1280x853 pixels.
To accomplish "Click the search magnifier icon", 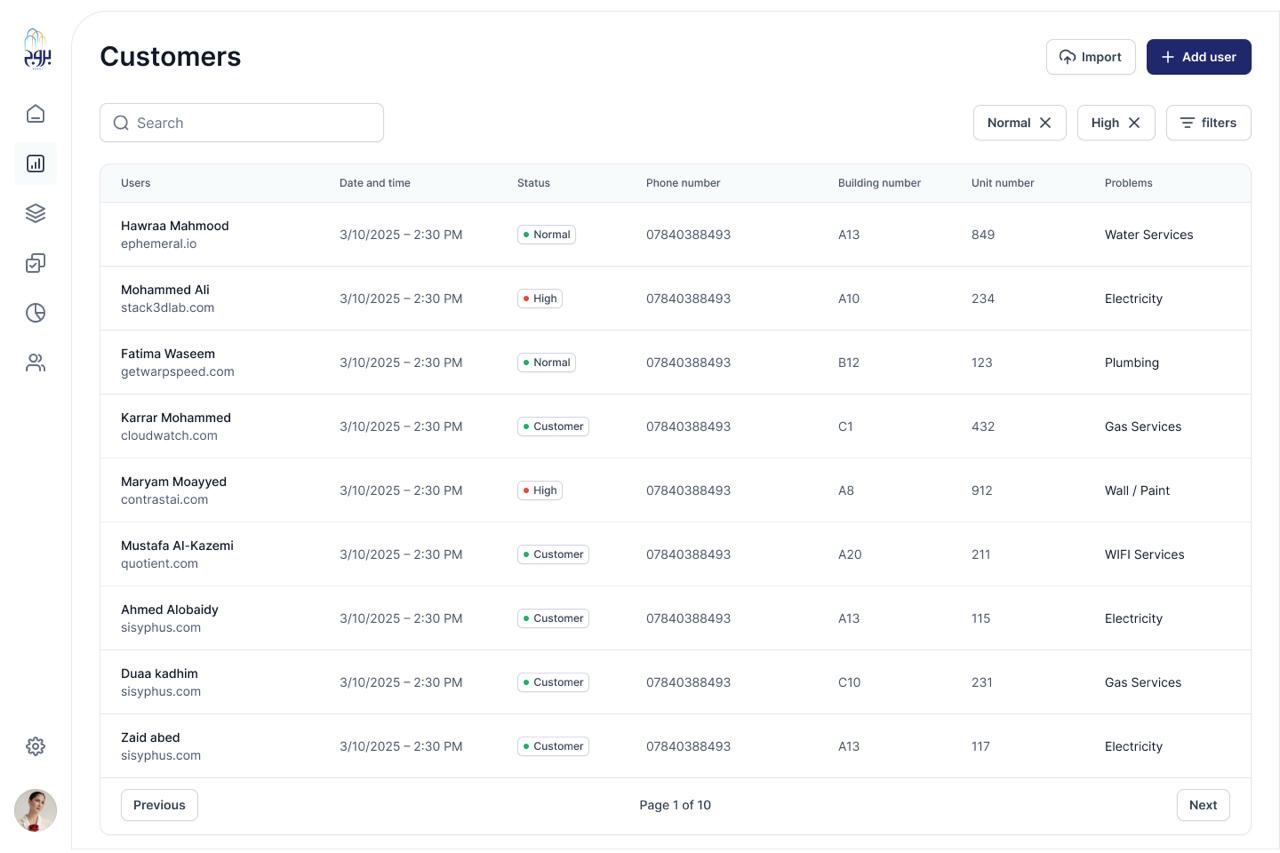I will [121, 122].
